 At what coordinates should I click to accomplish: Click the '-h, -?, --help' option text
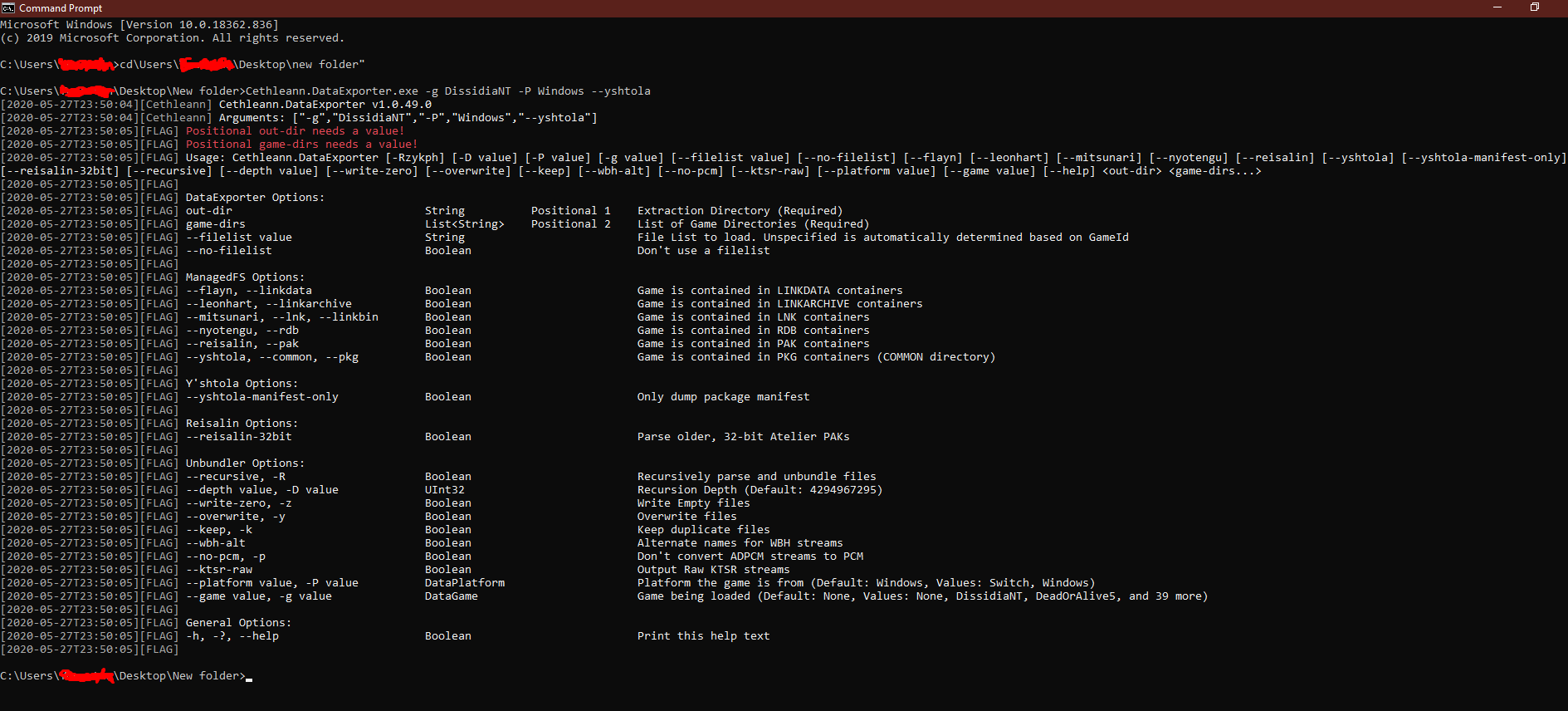point(232,636)
